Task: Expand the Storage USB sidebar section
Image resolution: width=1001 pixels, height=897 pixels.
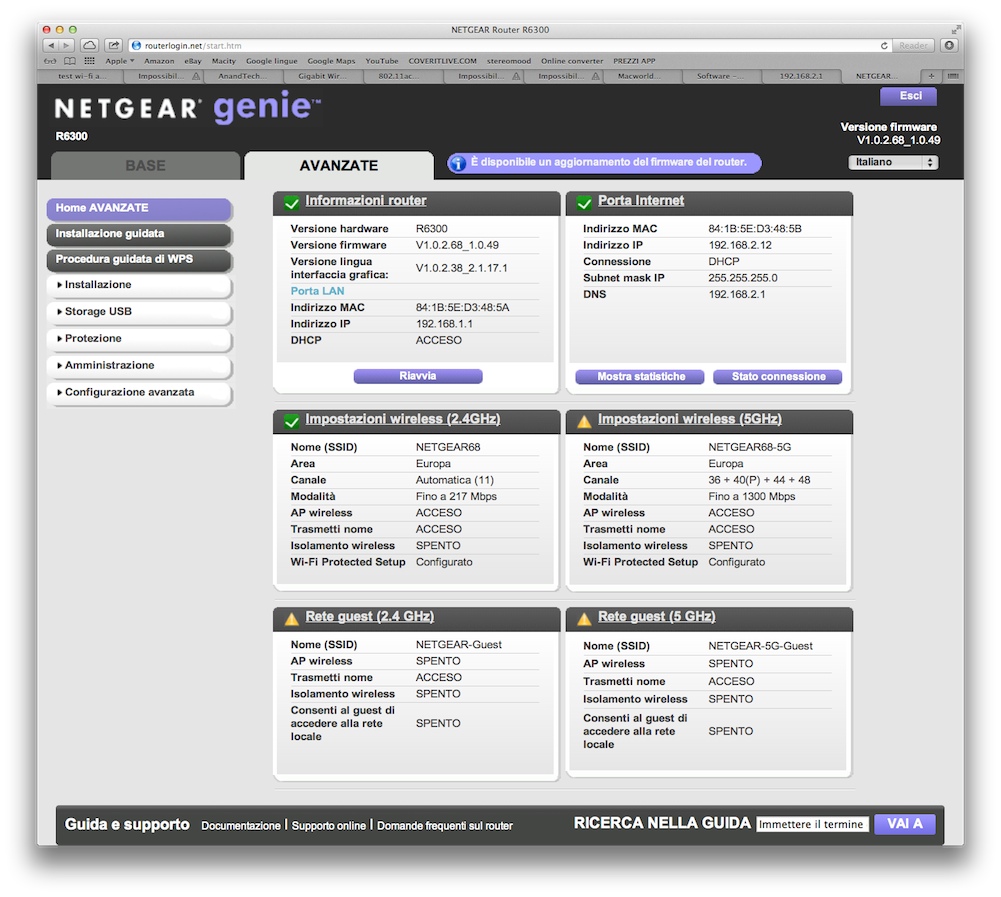Action: (139, 312)
